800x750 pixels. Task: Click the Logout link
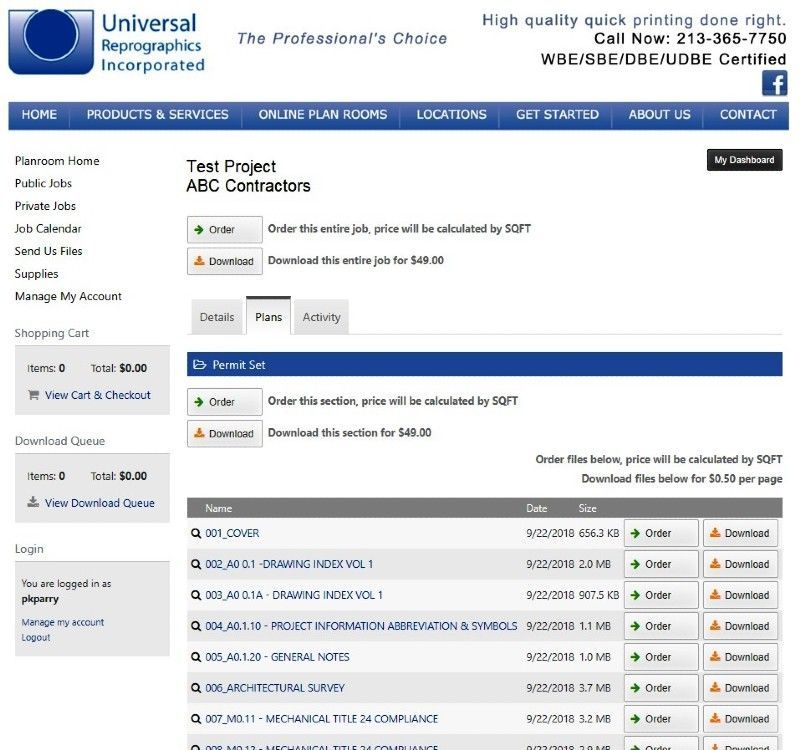[x=36, y=638]
